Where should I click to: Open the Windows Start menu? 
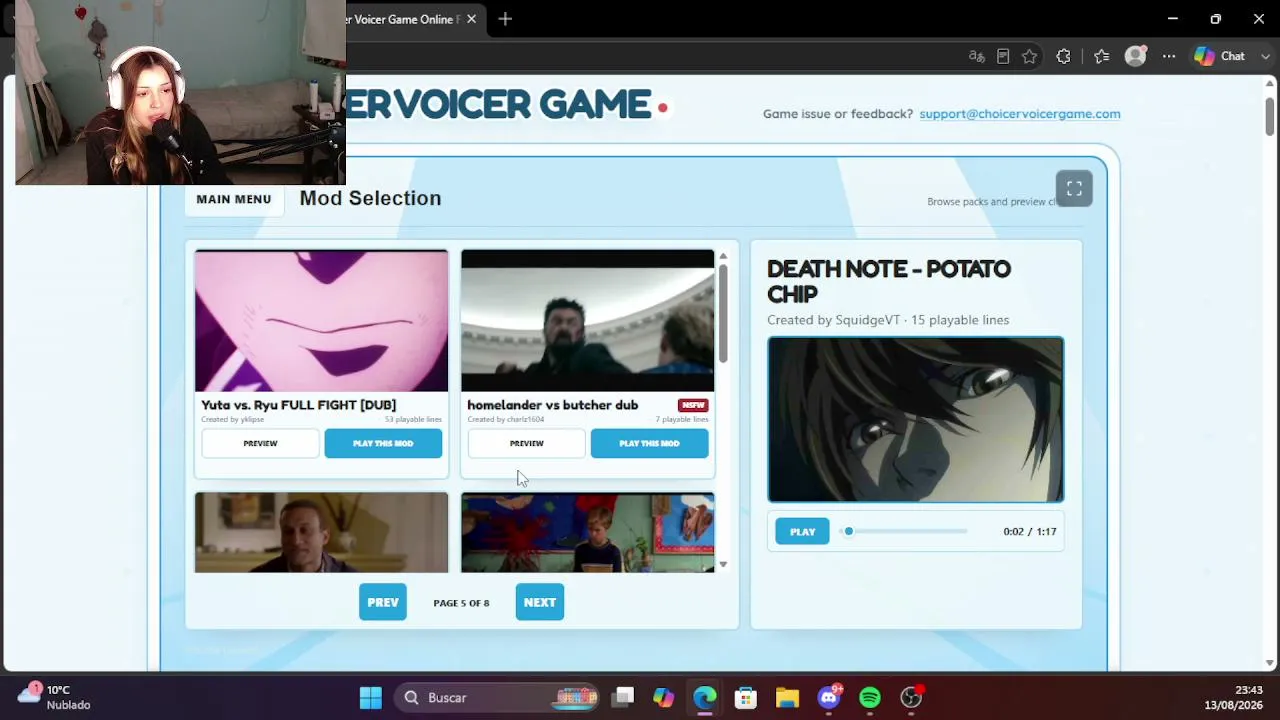coord(371,697)
